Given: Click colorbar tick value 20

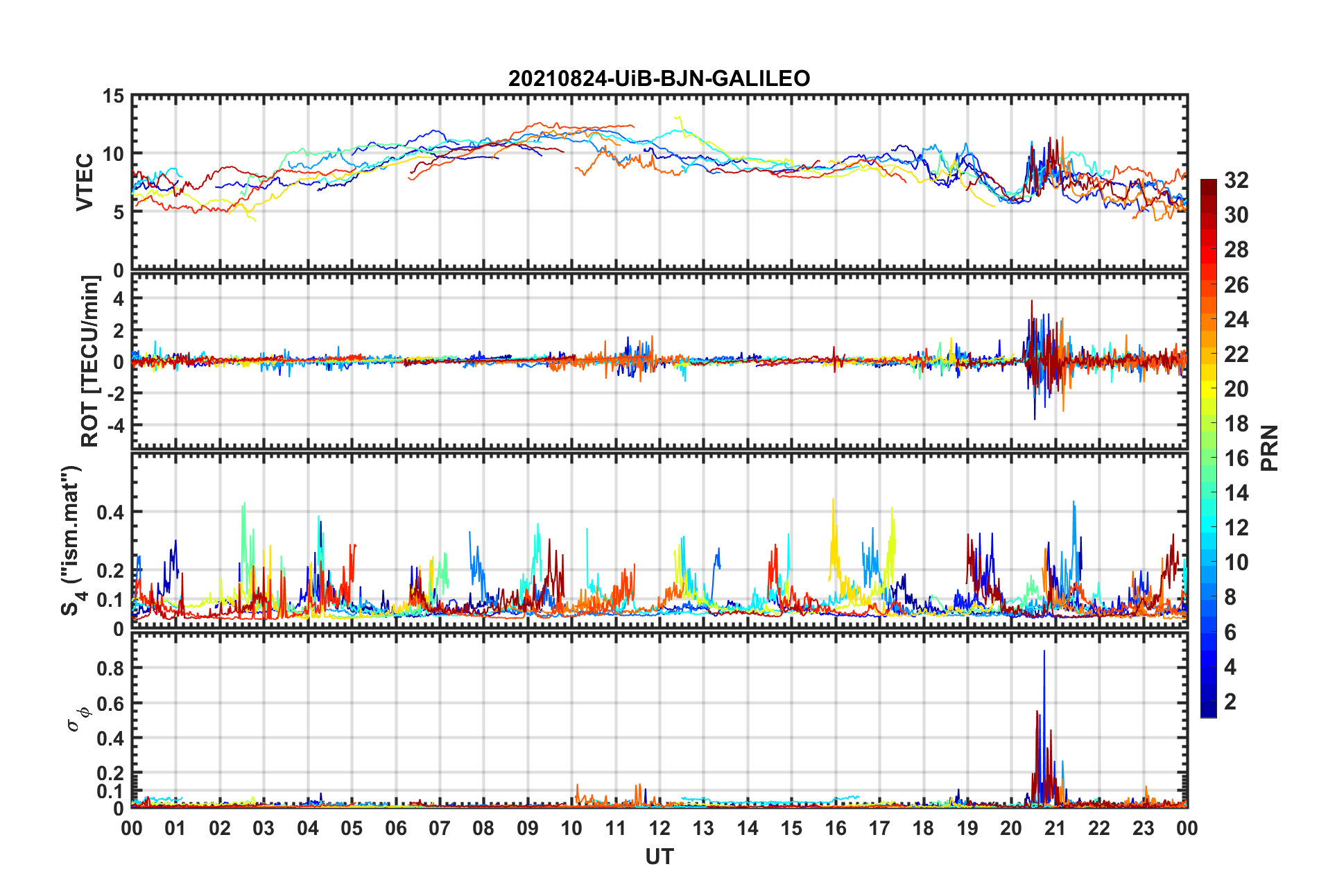Looking at the screenshot, I should 1236,388.
